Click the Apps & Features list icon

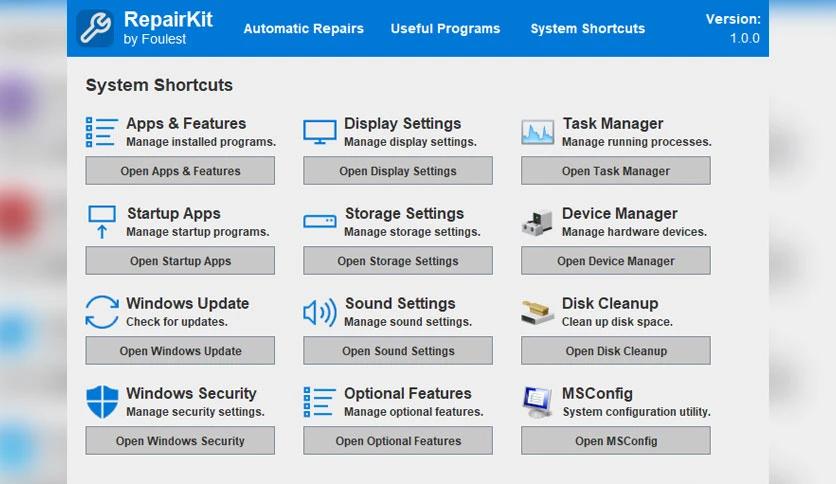(101, 132)
